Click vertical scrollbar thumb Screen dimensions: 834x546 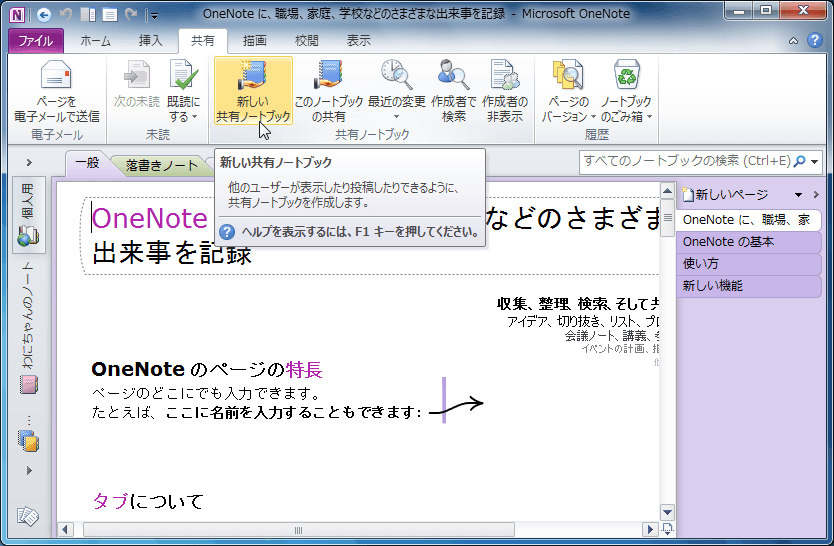[667, 218]
